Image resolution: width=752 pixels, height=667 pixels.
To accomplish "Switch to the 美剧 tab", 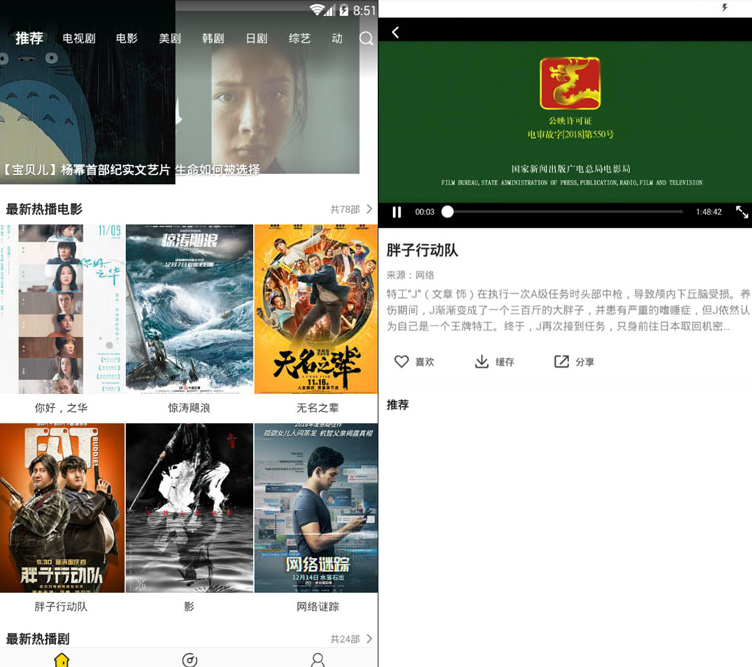I will click(170, 38).
